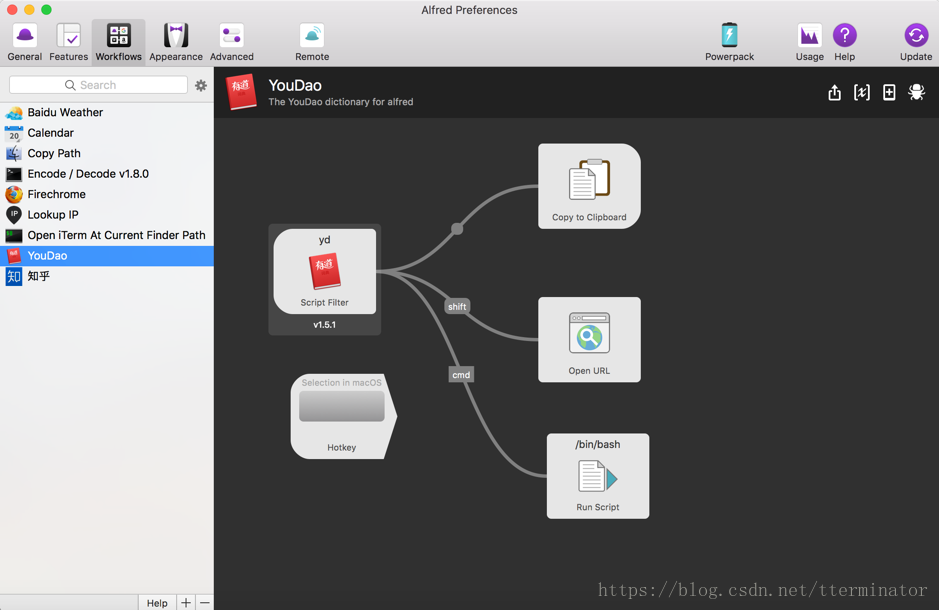This screenshot has width=939, height=610.
Task: Open the Advanced tab
Action: [x=232, y=42]
